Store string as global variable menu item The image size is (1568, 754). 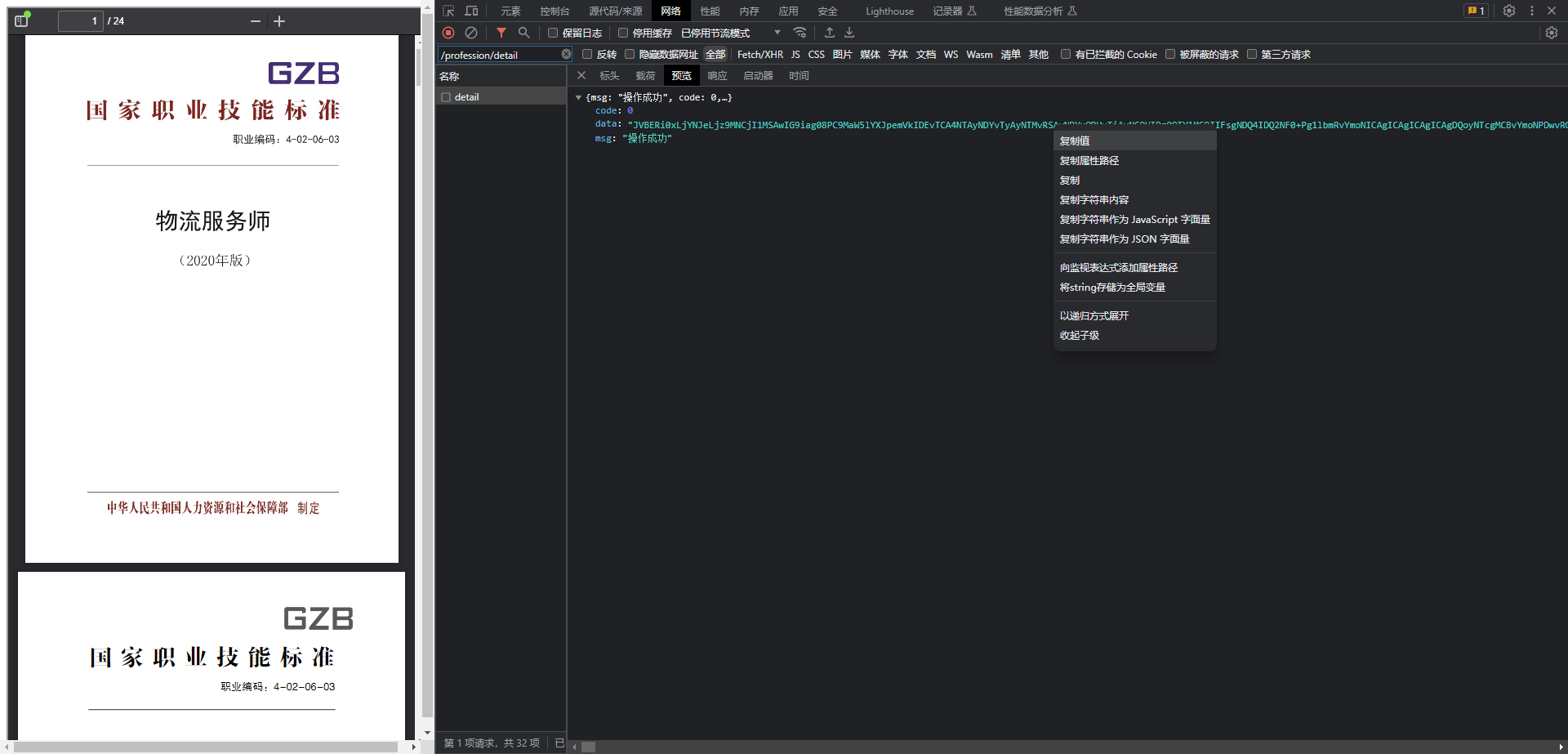point(1135,287)
